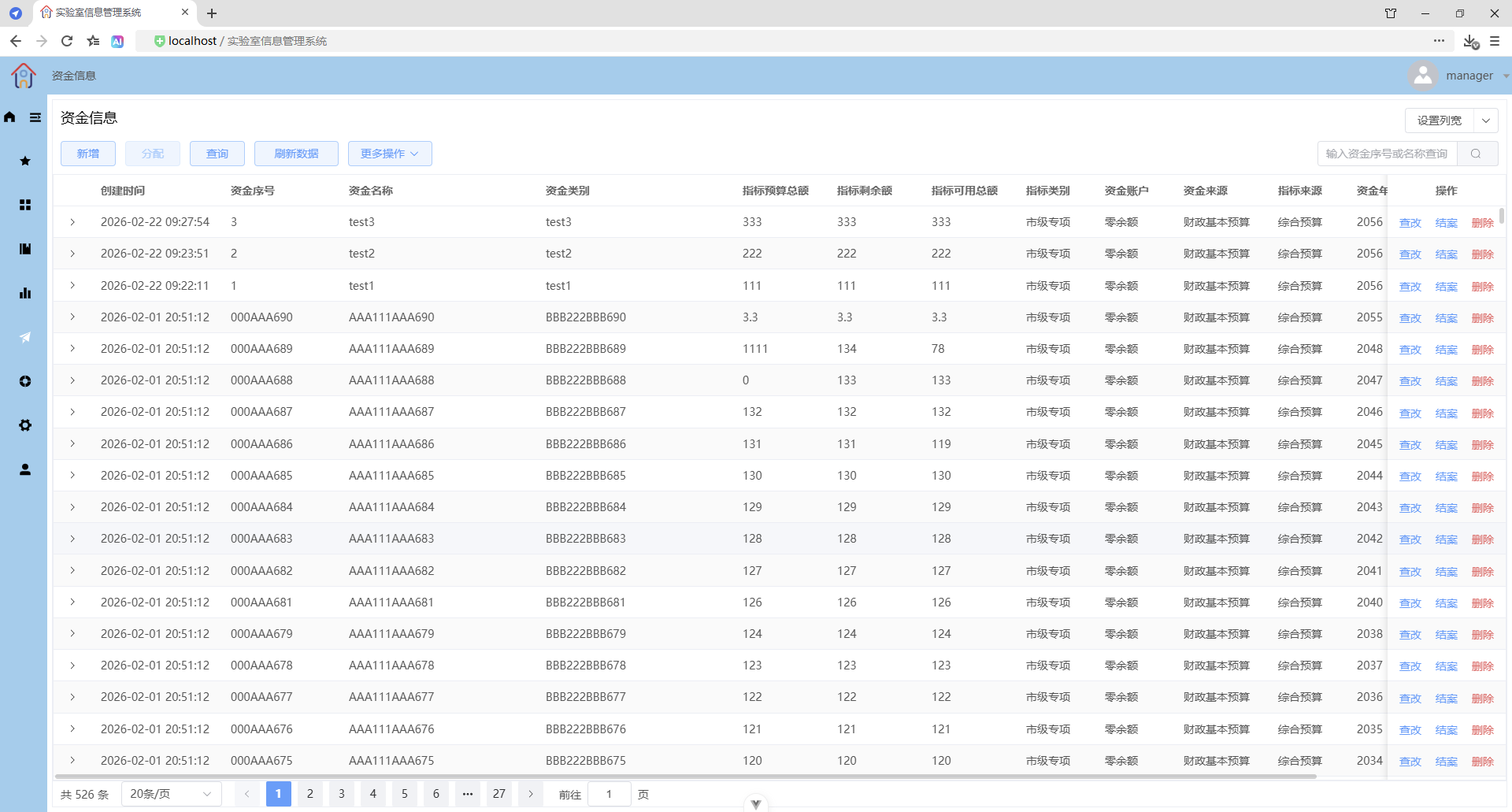Open the browser hamburger menu

[x=1495, y=41]
